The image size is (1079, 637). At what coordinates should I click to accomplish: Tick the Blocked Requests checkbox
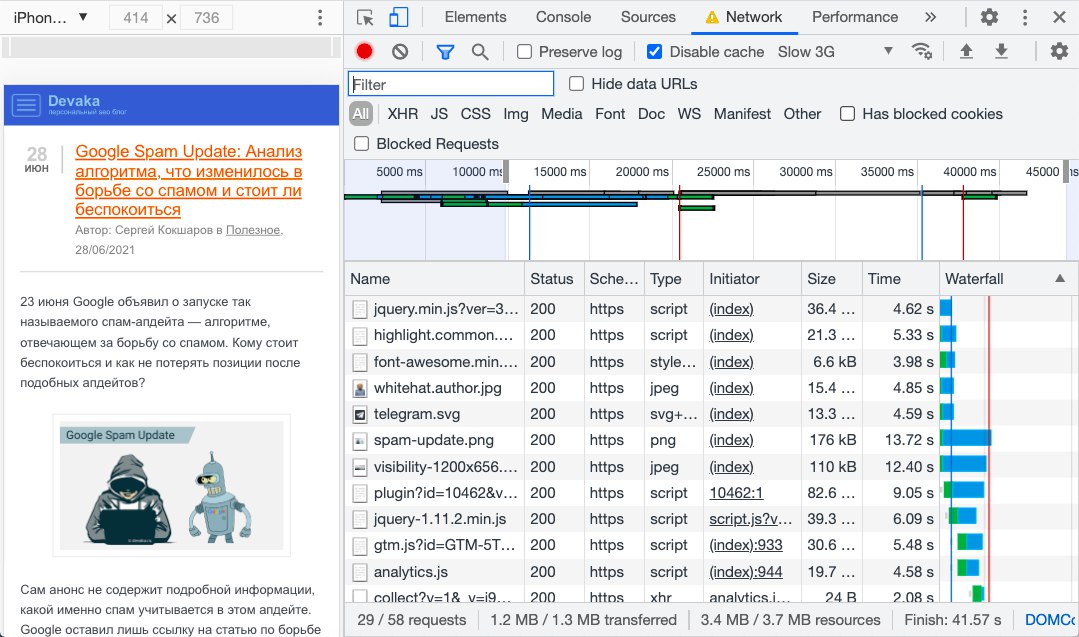point(361,144)
